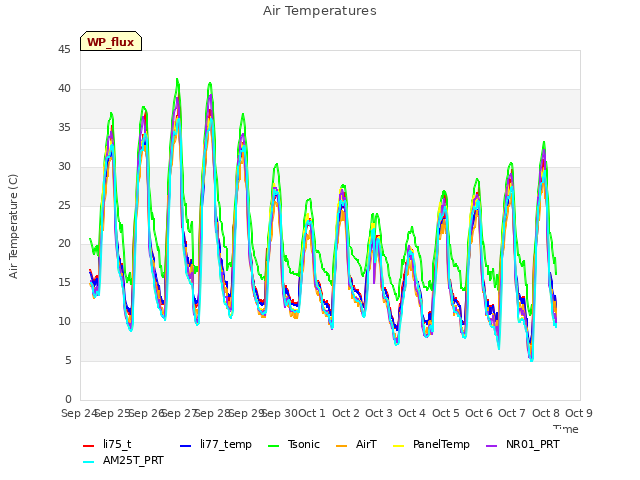Click the 5 y-axis tick label
640x480 pixels.
coord(68,360)
